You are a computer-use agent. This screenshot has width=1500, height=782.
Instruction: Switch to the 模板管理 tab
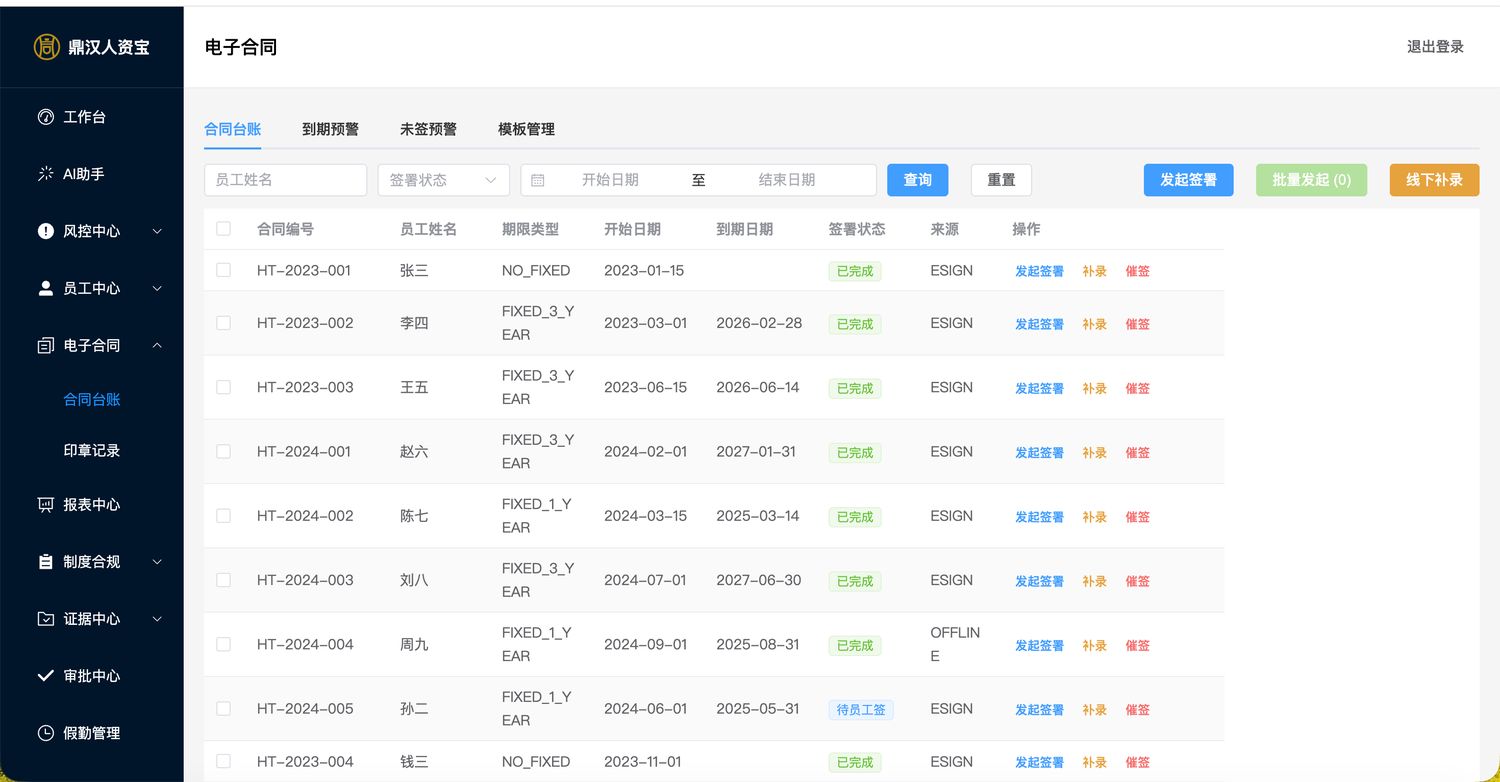526,129
